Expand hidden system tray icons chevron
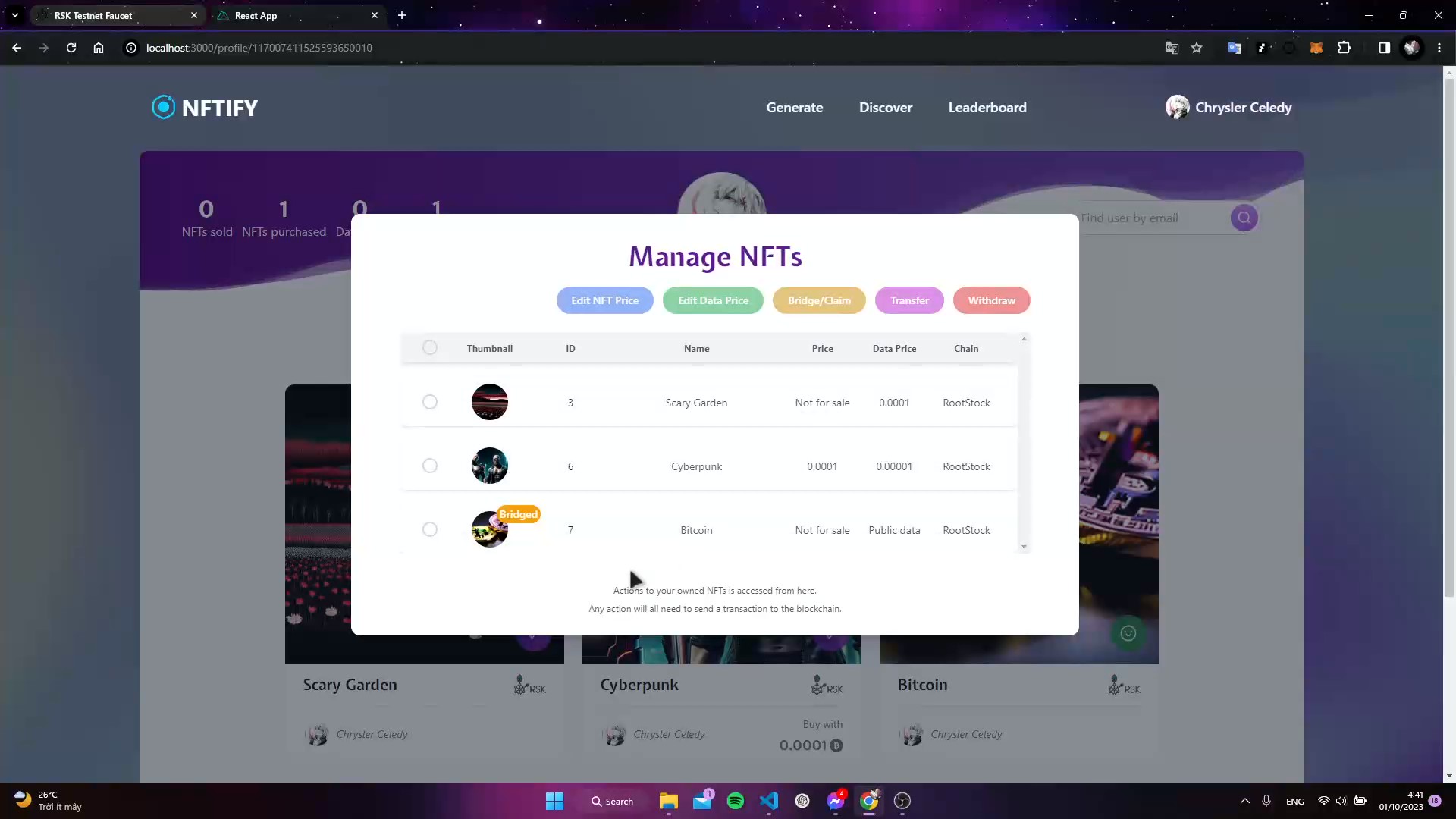 [1244, 801]
